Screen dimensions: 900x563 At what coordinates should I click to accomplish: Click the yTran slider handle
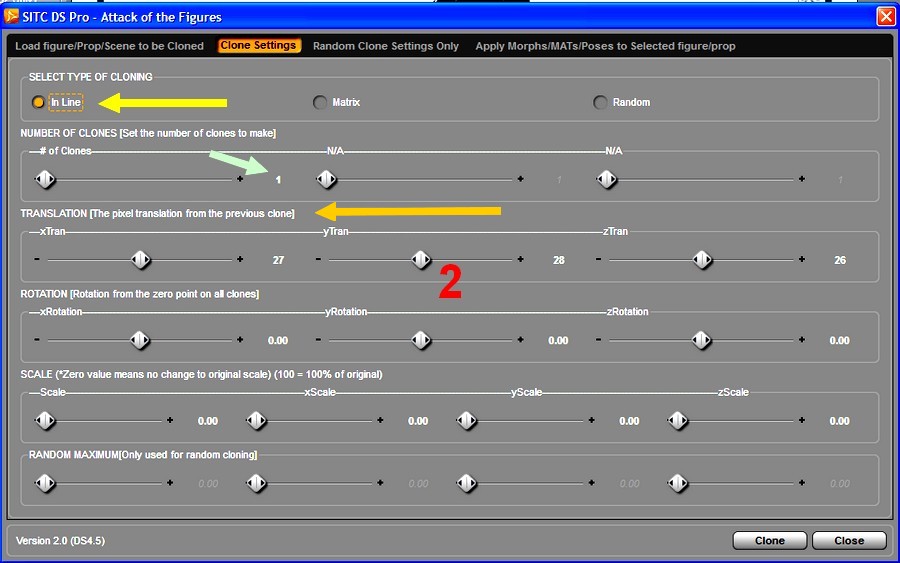(421, 260)
